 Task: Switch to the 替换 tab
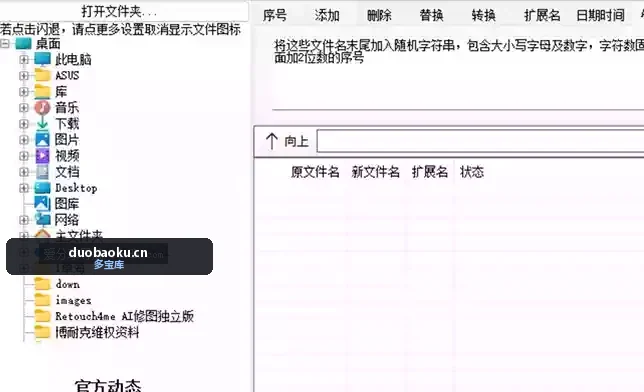point(431,15)
